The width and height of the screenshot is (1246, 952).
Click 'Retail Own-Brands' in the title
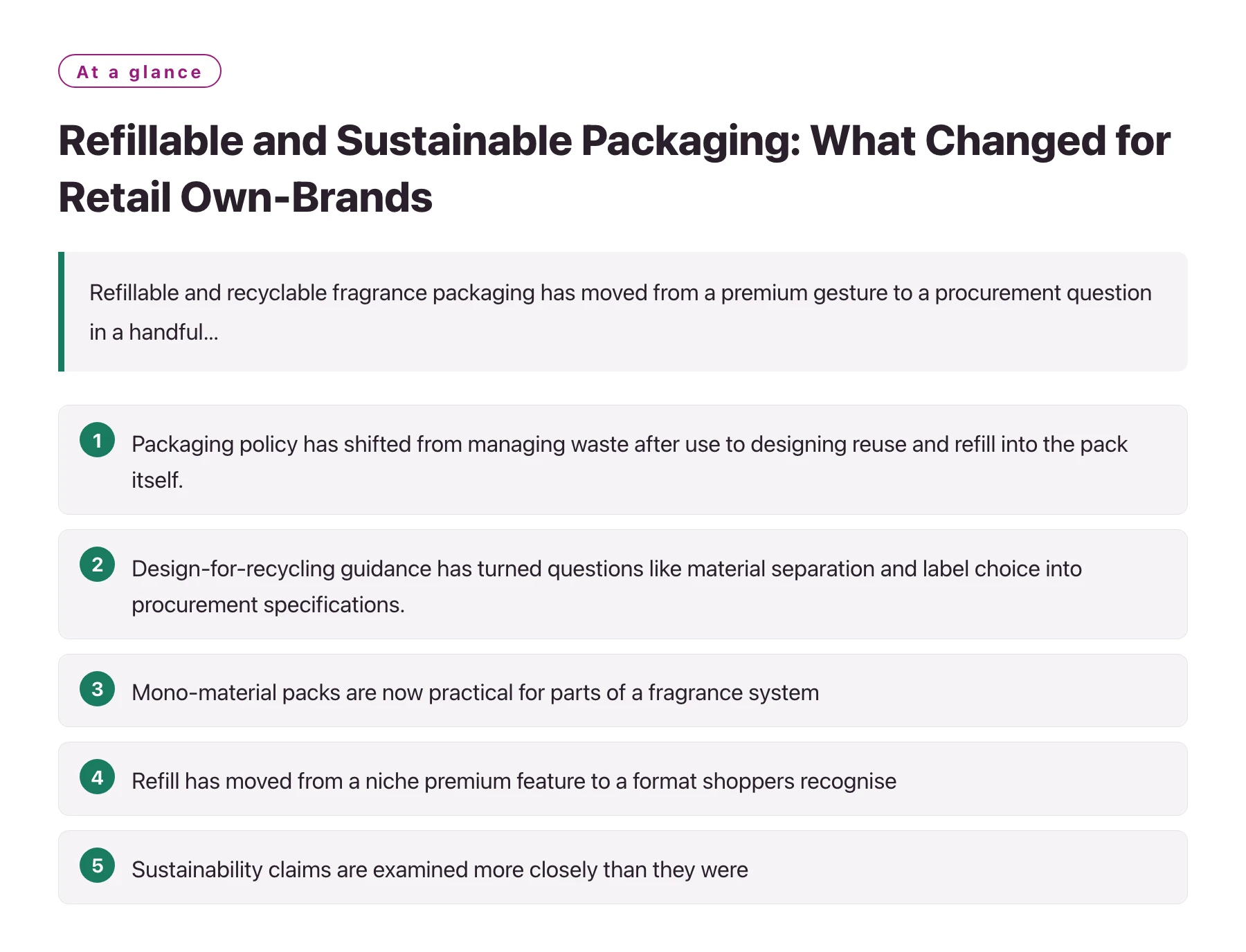pyautogui.click(x=246, y=198)
